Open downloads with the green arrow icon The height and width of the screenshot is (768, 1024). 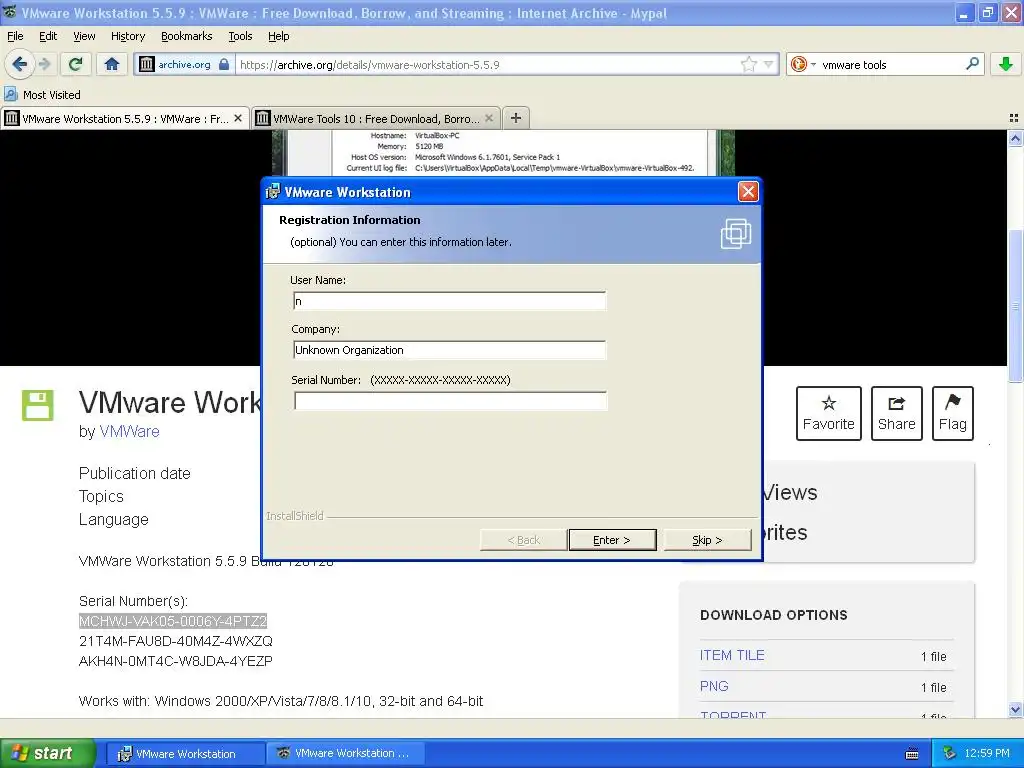coord(1006,64)
